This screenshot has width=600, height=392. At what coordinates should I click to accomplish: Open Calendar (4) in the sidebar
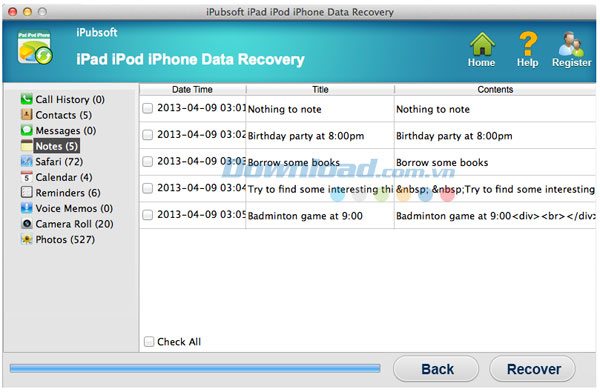coord(64,177)
